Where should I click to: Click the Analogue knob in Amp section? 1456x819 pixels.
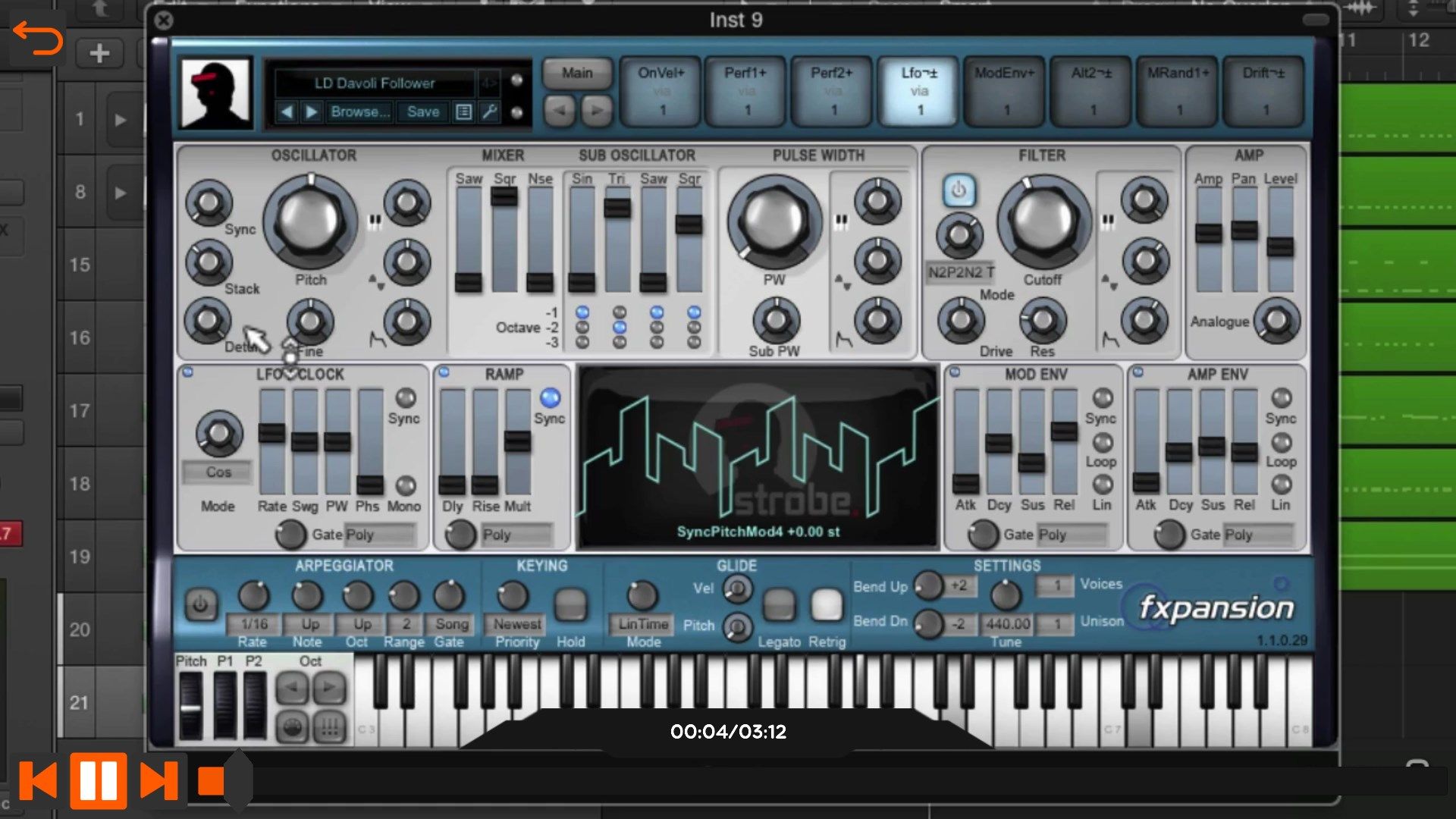point(1276,320)
